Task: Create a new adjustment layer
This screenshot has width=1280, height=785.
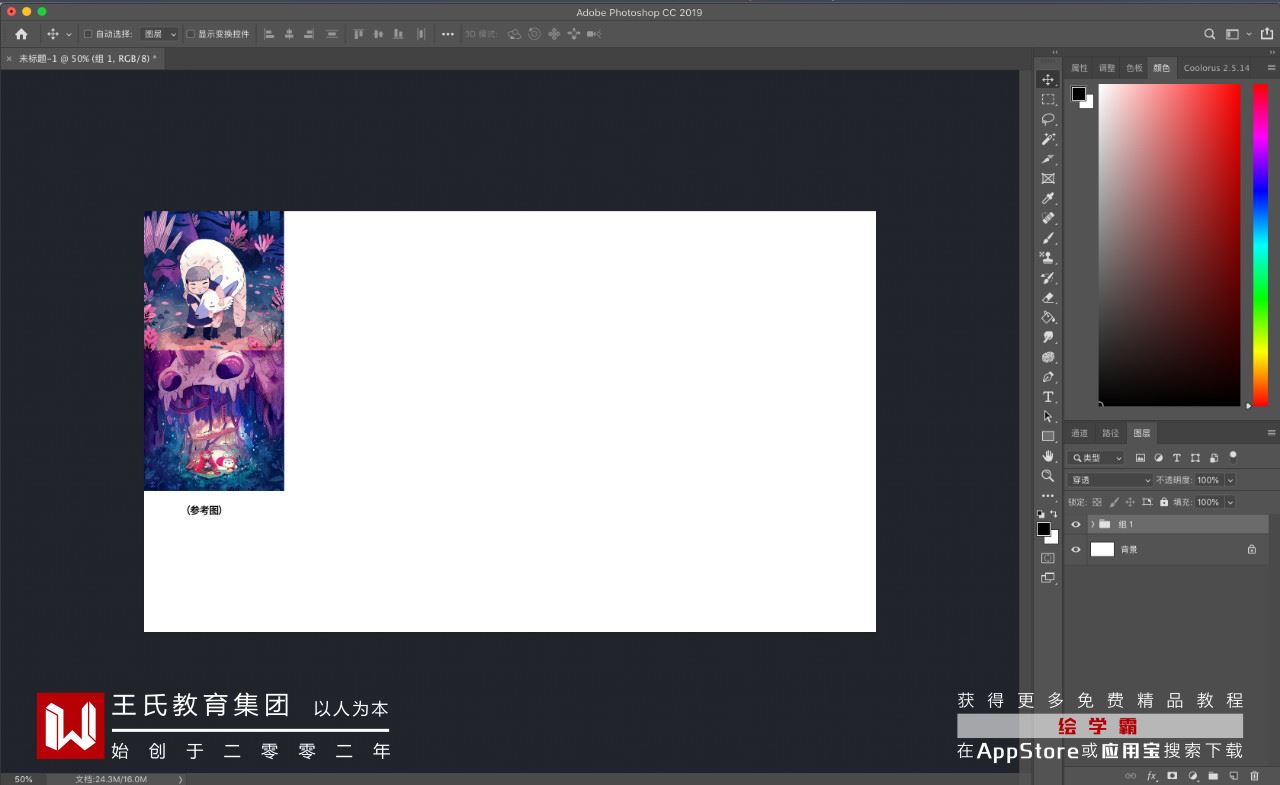Action: [x=1193, y=776]
